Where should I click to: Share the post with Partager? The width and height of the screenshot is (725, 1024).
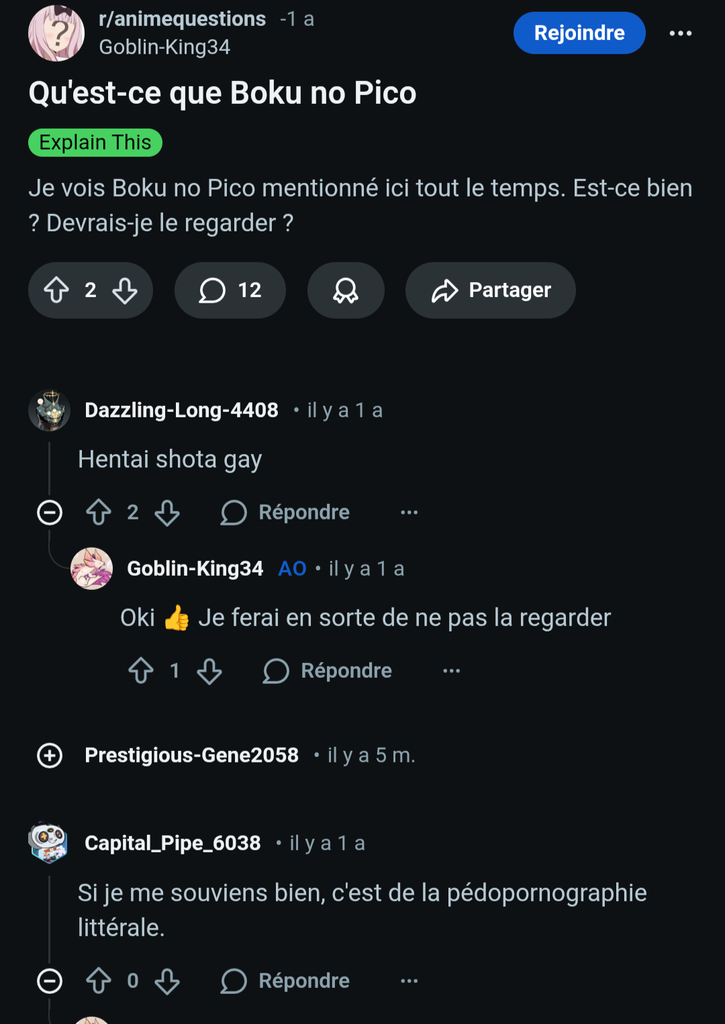[x=490, y=290]
